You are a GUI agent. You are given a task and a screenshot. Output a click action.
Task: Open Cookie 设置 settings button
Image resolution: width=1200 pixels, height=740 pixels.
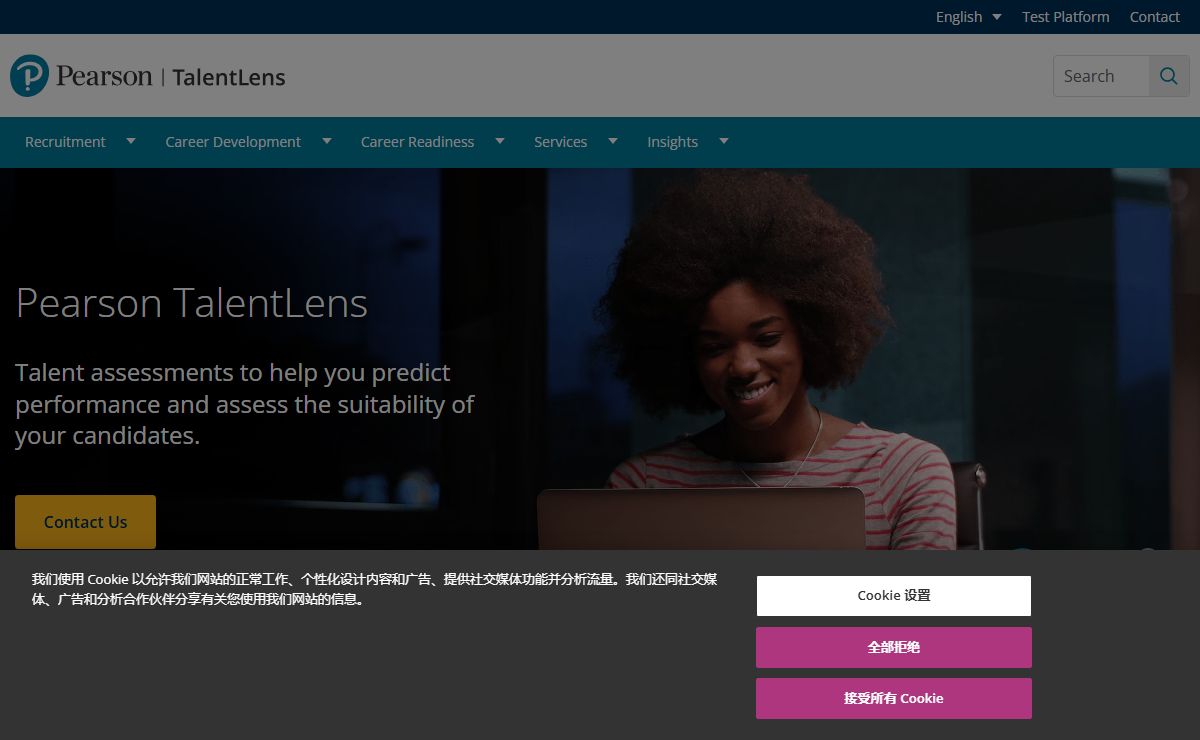[894, 596]
